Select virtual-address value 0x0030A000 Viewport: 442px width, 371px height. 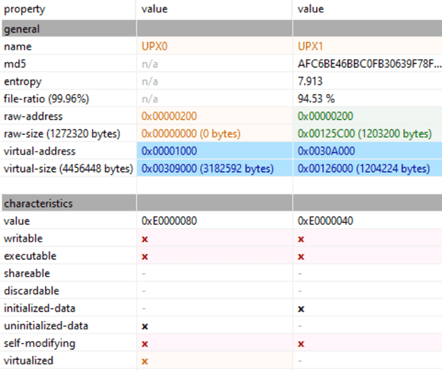(x=326, y=151)
